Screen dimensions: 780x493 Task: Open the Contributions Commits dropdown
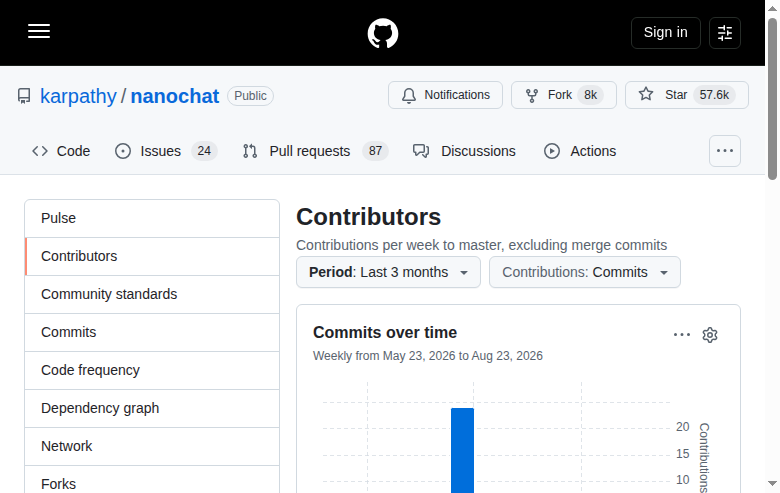tap(585, 272)
